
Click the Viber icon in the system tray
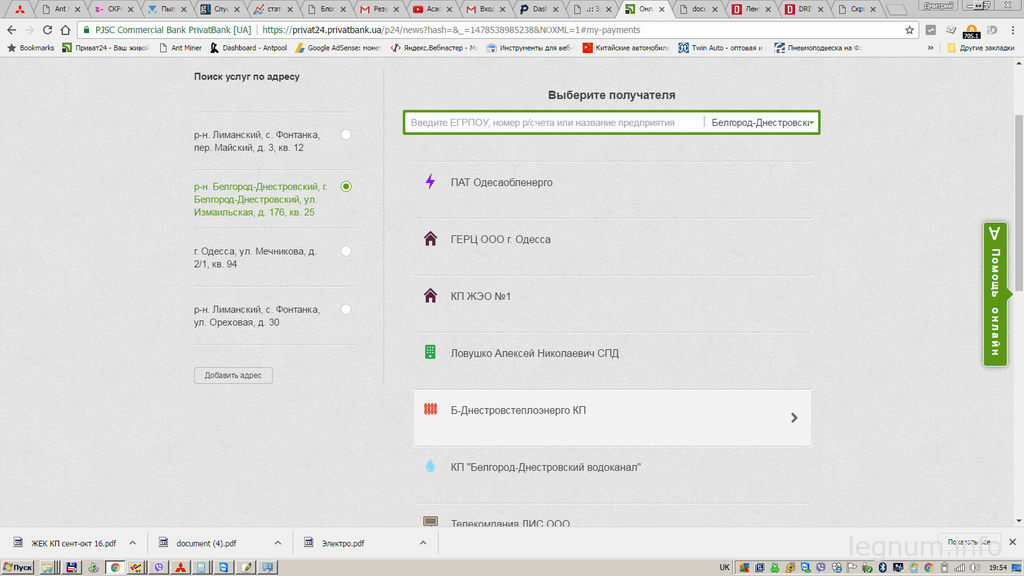pyautogui.click(x=821, y=568)
